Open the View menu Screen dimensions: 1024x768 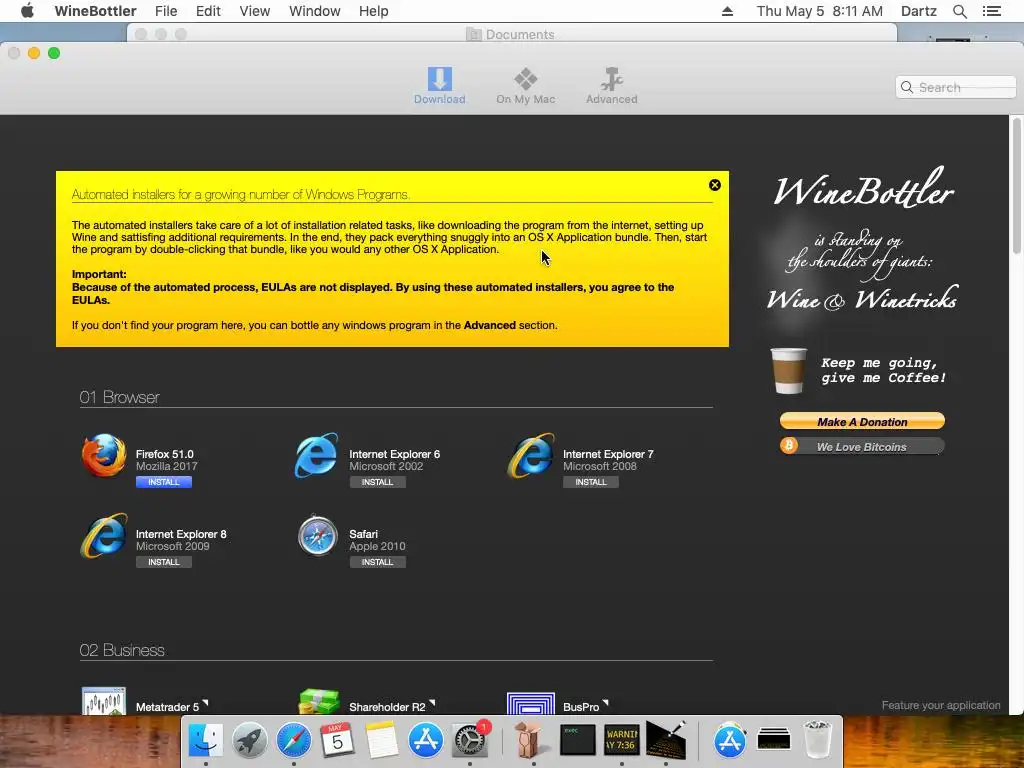[255, 11]
